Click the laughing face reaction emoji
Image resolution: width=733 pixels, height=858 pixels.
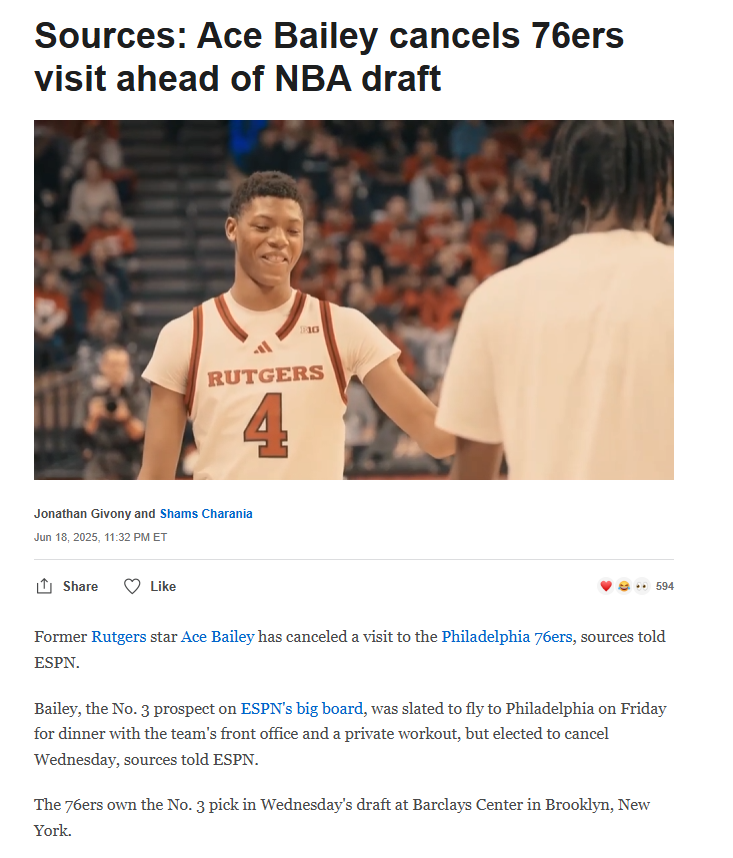click(x=624, y=586)
